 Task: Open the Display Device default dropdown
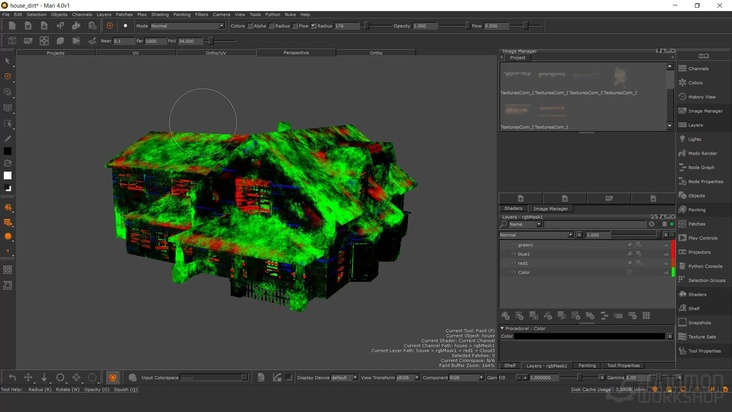point(344,377)
